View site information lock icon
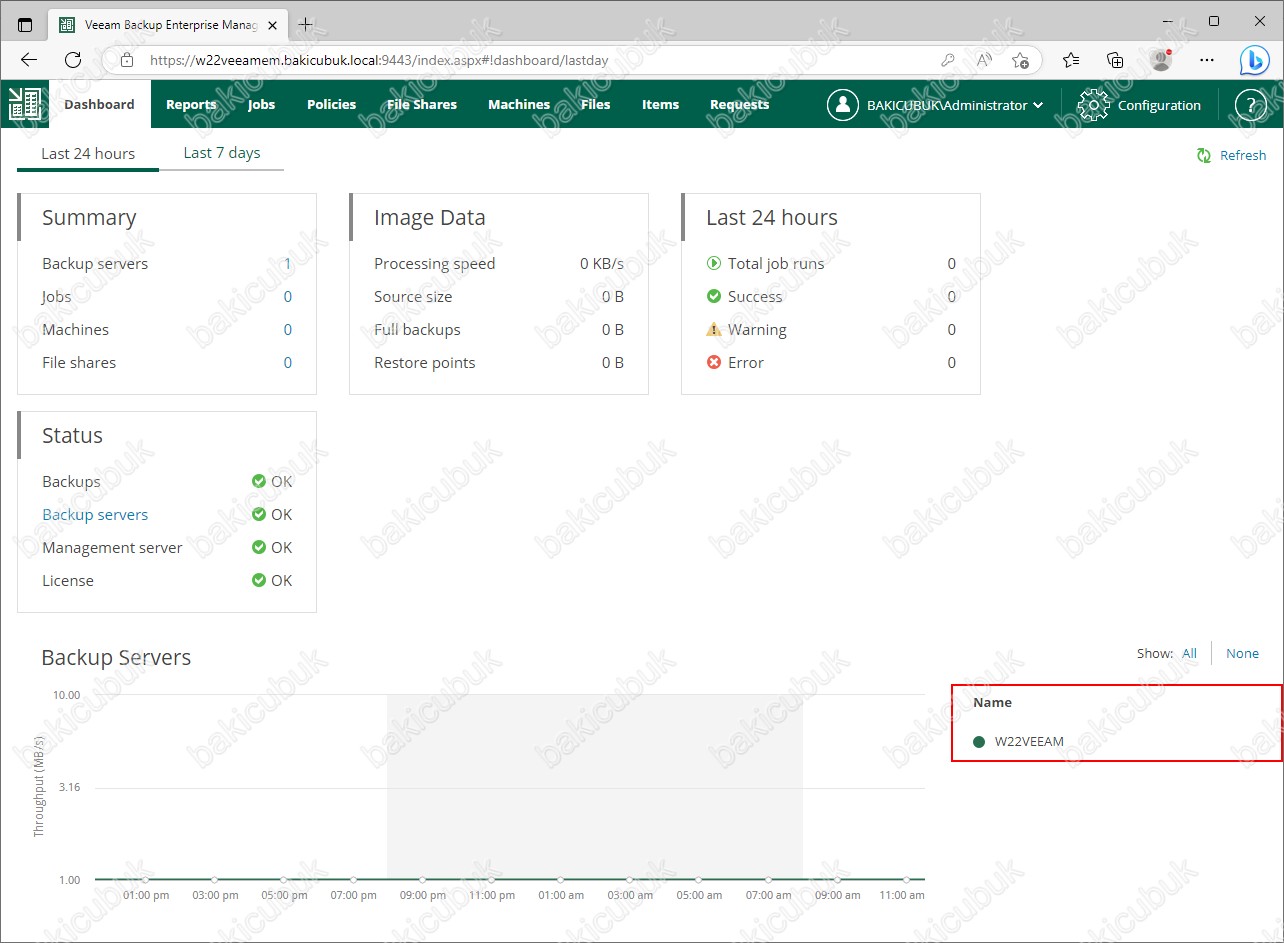Viewport: 1284px width, 943px height. tap(126, 60)
